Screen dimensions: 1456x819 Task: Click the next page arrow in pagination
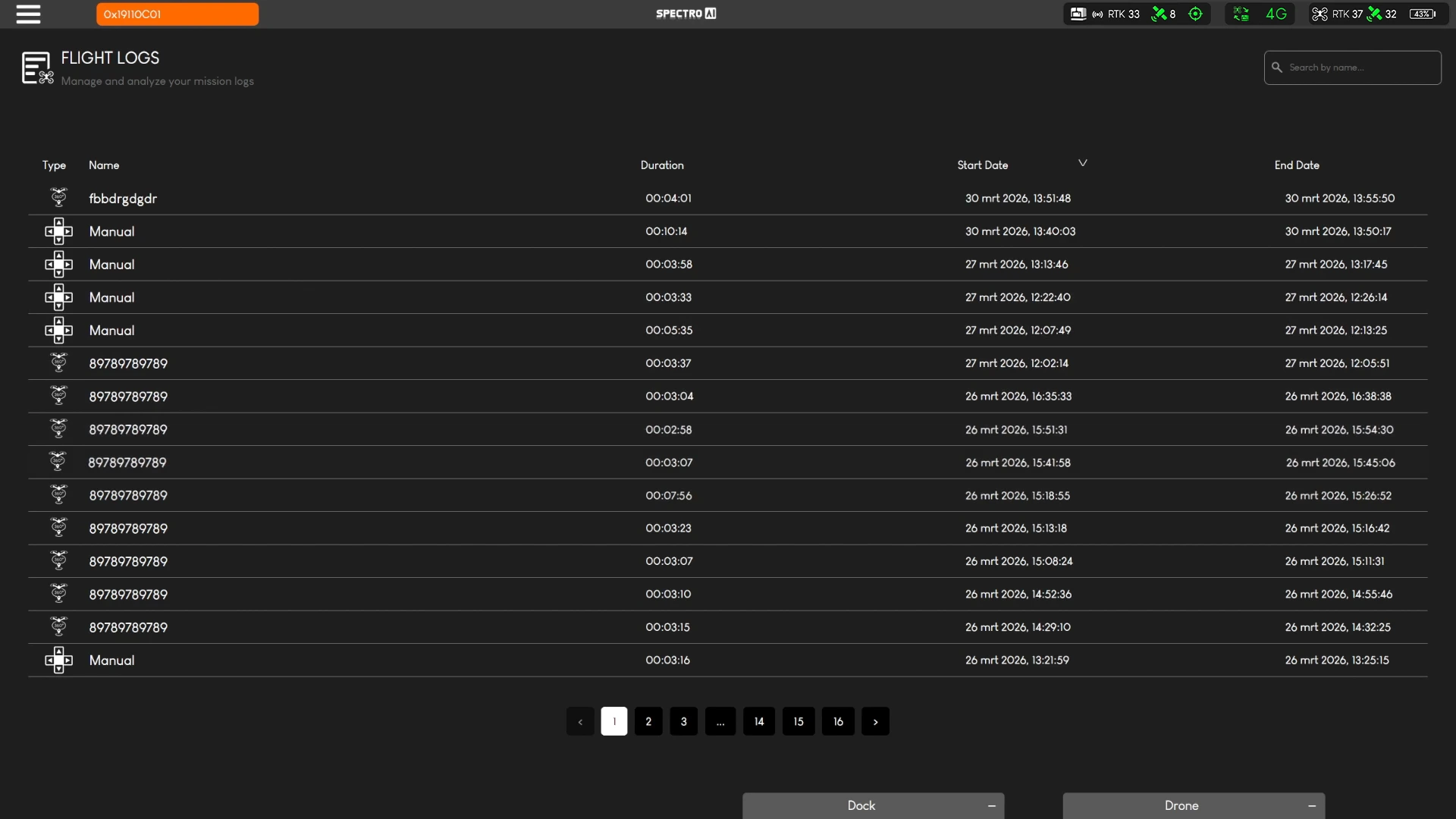pos(876,721)
